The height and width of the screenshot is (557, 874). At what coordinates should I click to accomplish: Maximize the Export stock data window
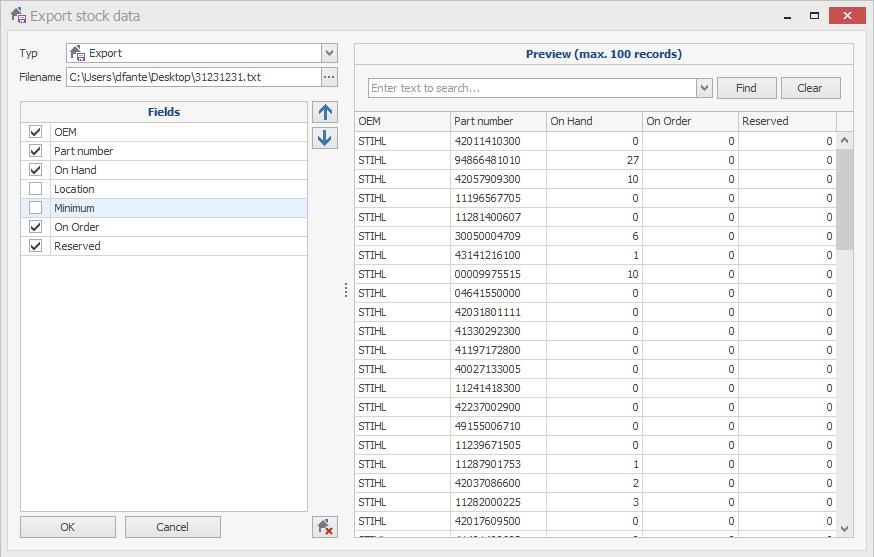click(814, 16)
